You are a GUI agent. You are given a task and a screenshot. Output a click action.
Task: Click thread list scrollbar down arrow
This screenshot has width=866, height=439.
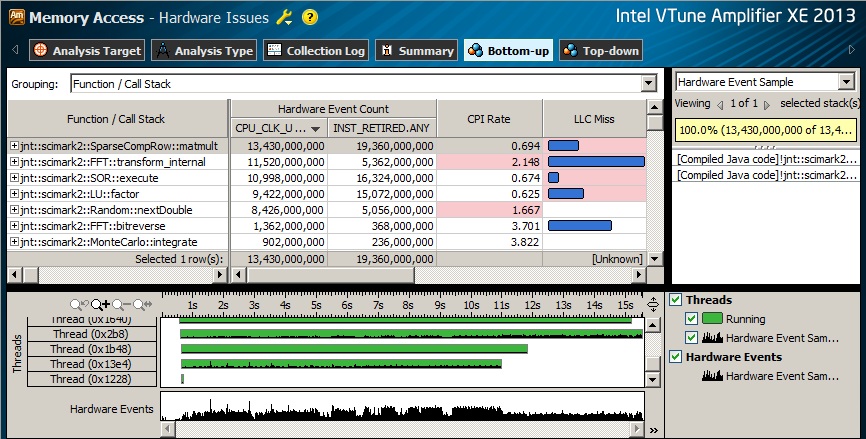click(652, 379)
